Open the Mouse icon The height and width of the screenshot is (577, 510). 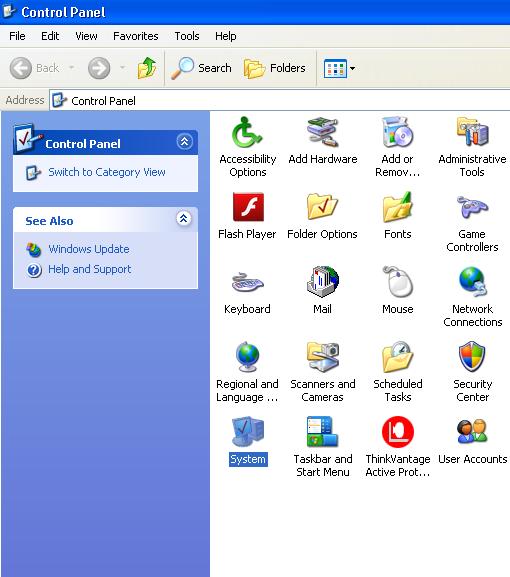(x=397, y=282)
